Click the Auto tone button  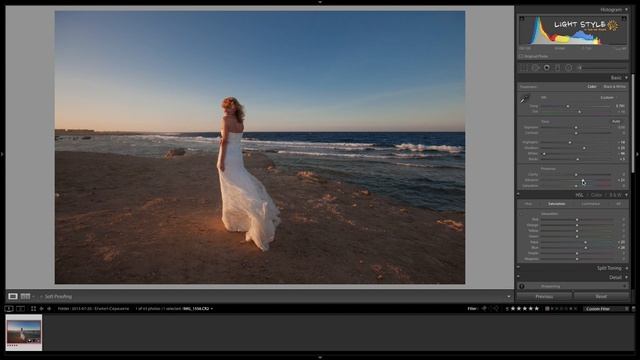click(x=616, y=121)
